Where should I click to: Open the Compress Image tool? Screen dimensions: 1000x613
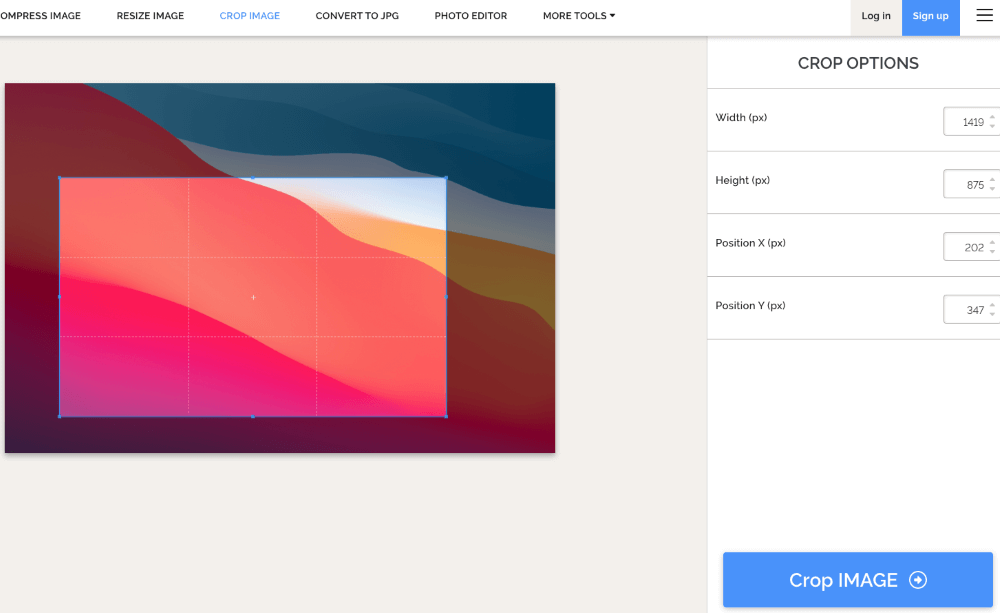point(40,15)
